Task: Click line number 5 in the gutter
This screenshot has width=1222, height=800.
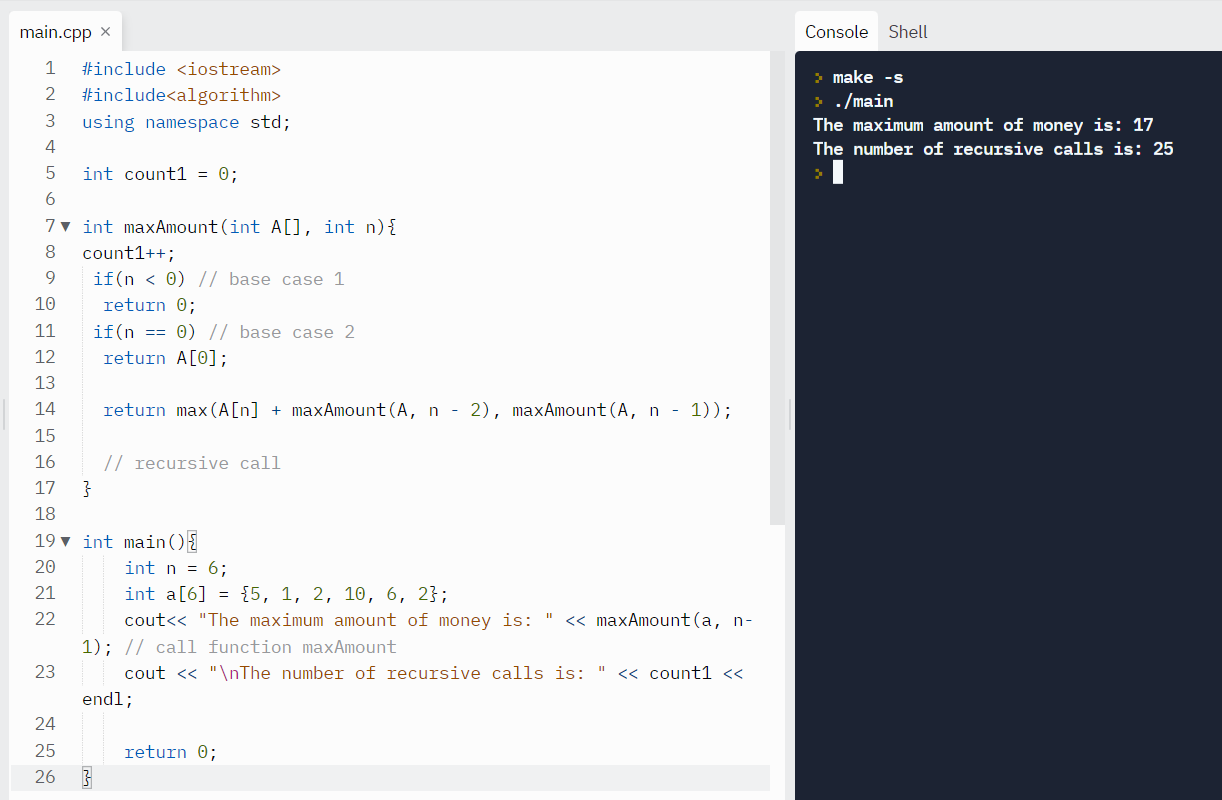Action: coord(50,173)
